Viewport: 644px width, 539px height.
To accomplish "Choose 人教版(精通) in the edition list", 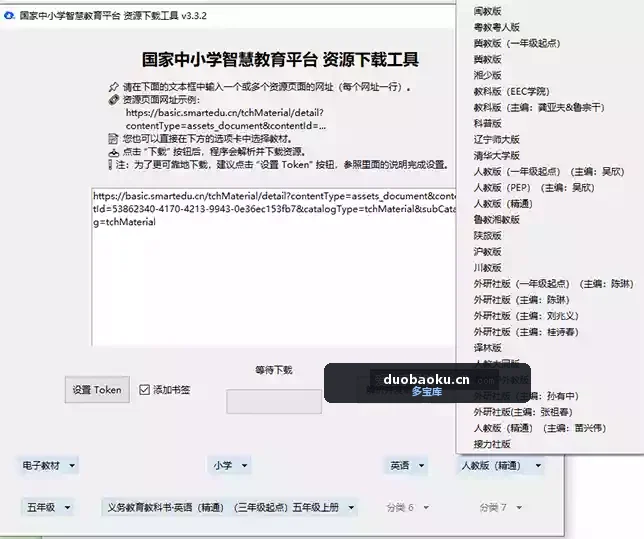I will (503, 203).
